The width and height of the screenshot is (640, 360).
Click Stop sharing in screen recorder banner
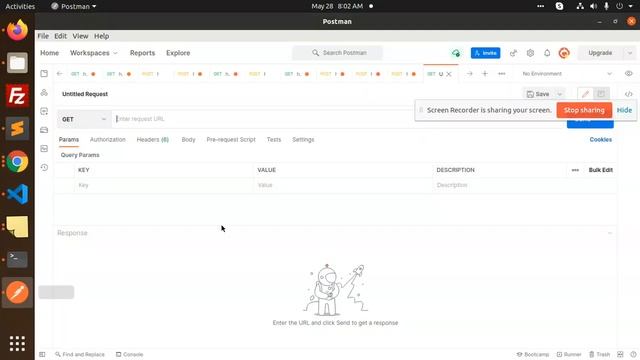tap(584, 110)
